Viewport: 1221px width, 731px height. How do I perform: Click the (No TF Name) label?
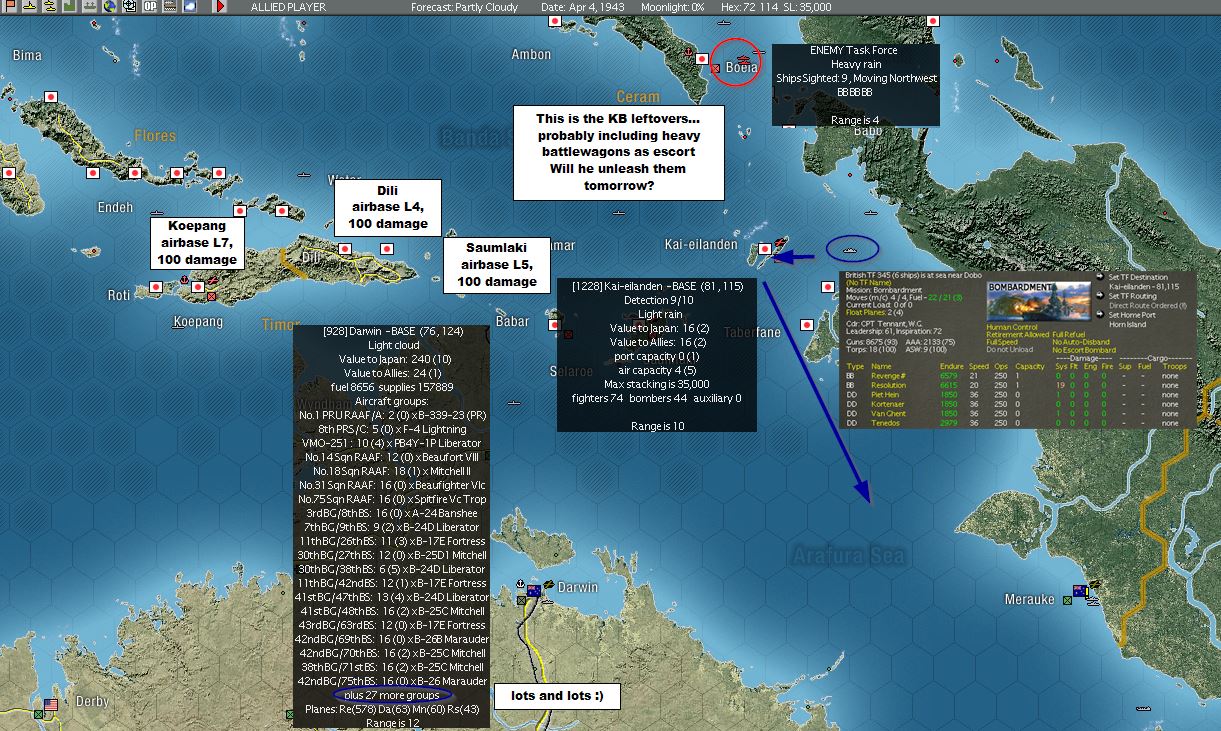[x=869, y=283]
